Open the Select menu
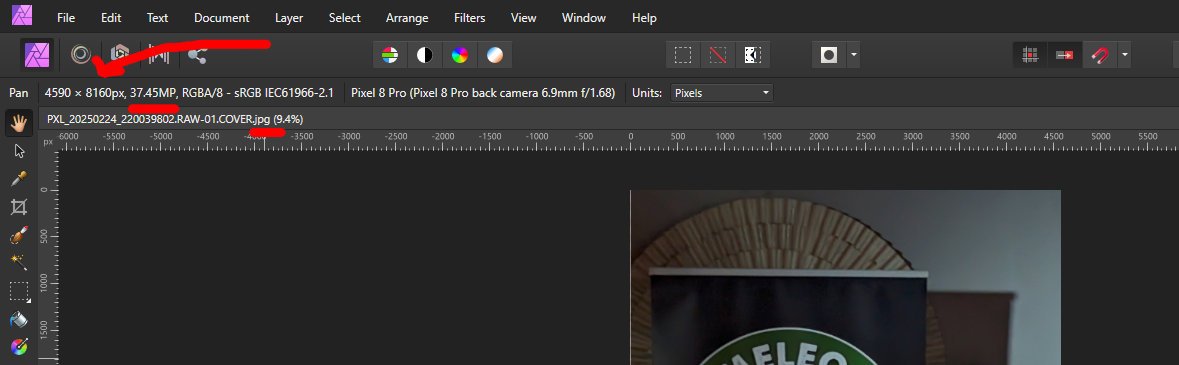The height and width of the screenshot is (365, 1179). (344, 17)
